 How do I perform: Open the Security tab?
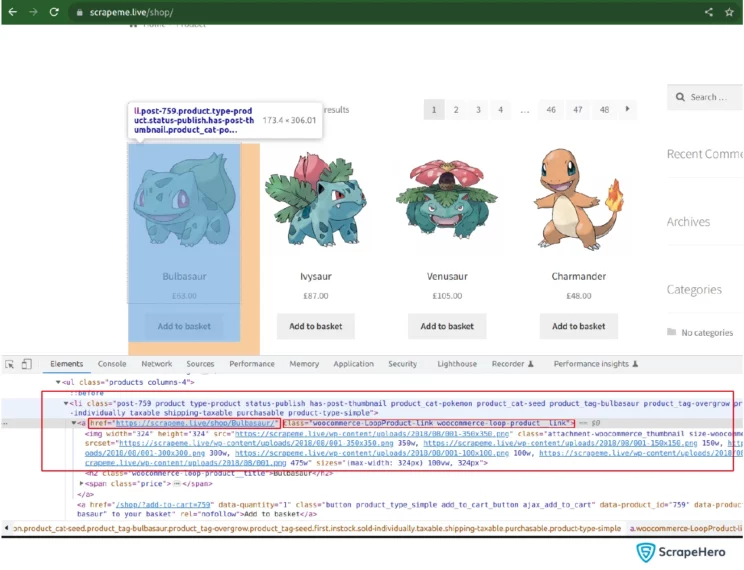click(x=402, y=364)
